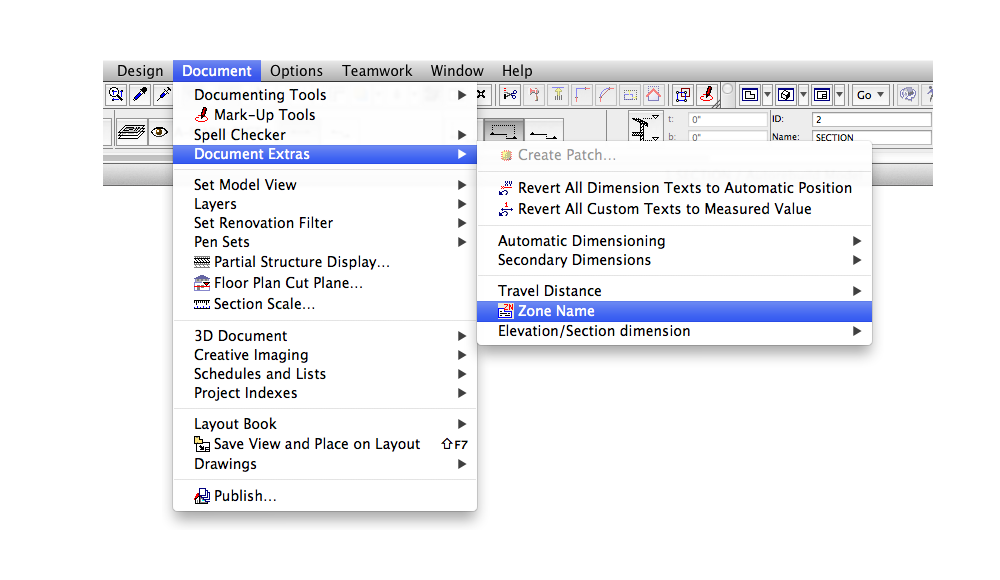Click the red stamp mark-up toolbar icon
This screenshot has width=1000, height=580.
click(x=707, y=95)
